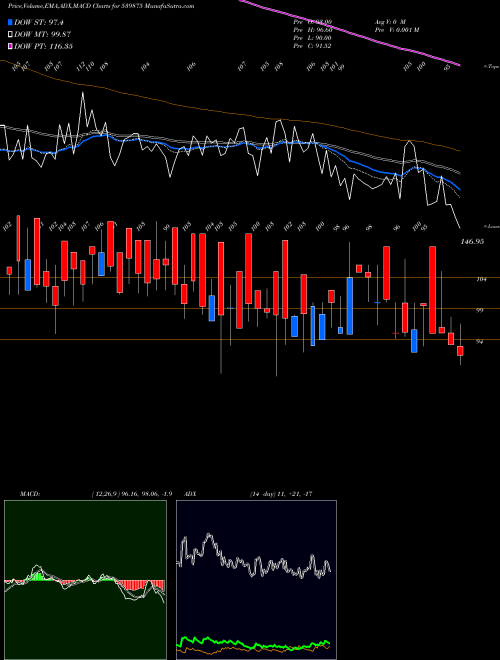Click the 'ADX' panel heading
The width and height of the screenshot is (500, 660).
point(191,494)
